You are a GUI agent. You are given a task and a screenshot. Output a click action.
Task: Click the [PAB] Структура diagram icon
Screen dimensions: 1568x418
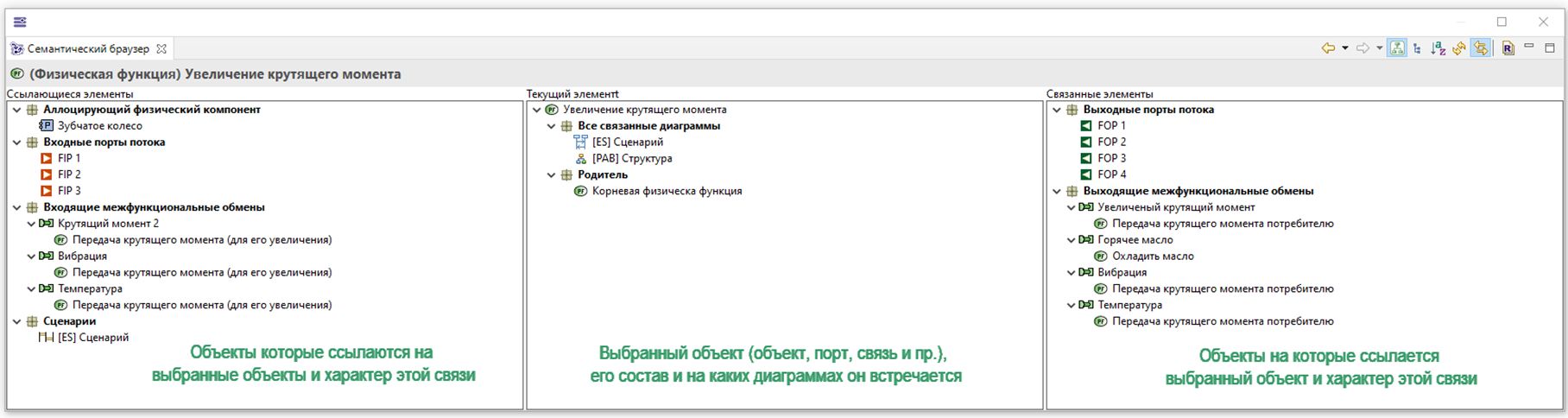tap(581, 159)
